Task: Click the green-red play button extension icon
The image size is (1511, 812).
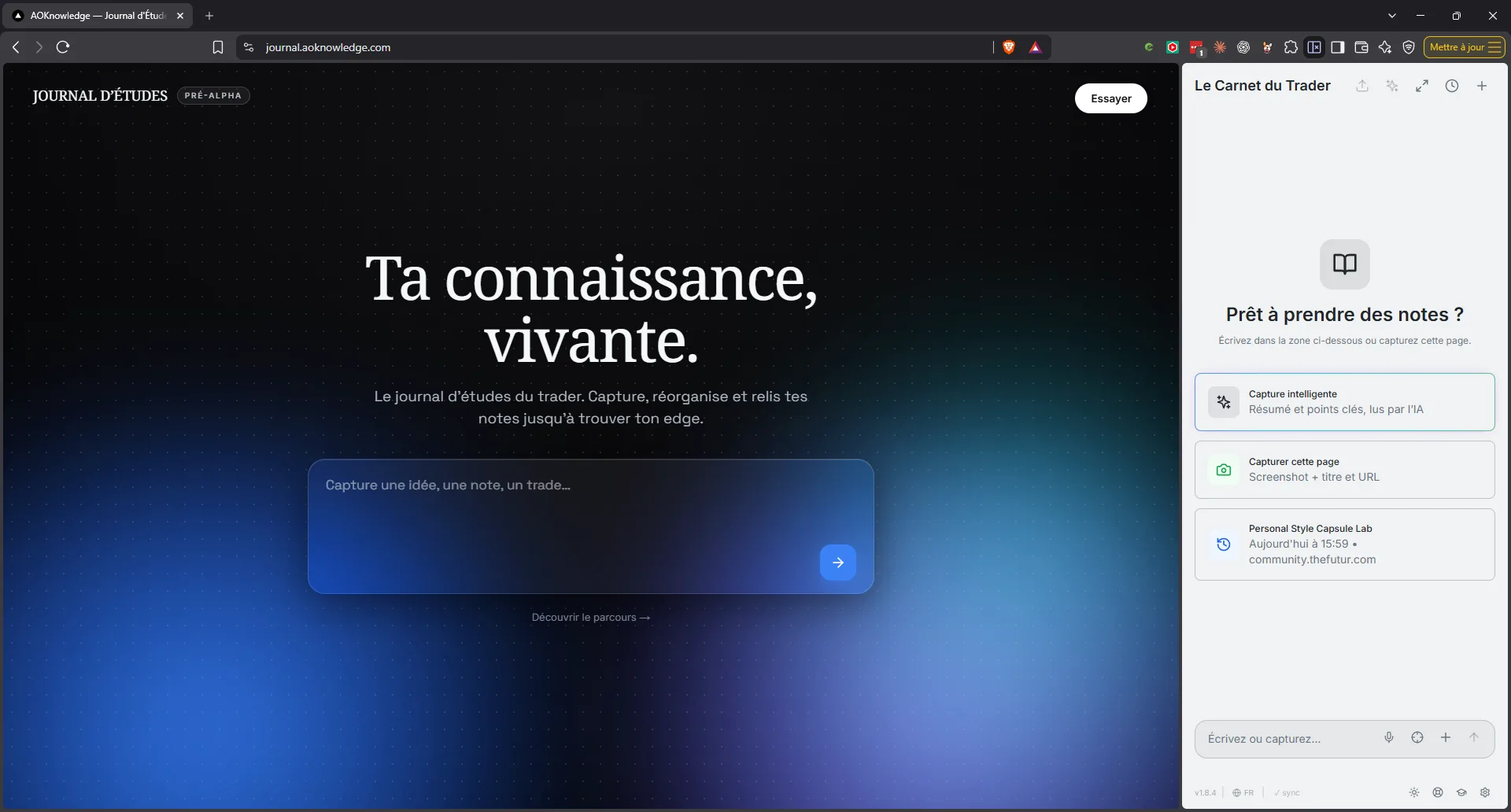Action: click(1173, 47)
